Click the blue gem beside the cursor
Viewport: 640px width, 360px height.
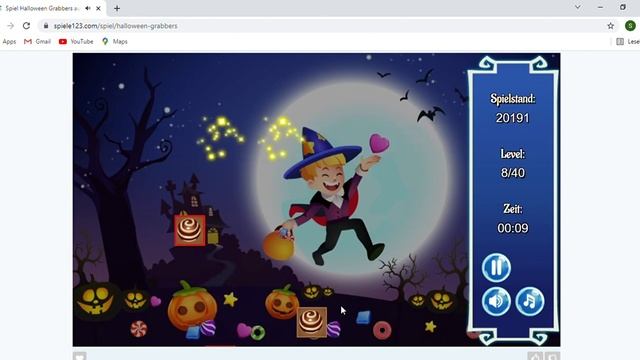(x=363, y=317)
